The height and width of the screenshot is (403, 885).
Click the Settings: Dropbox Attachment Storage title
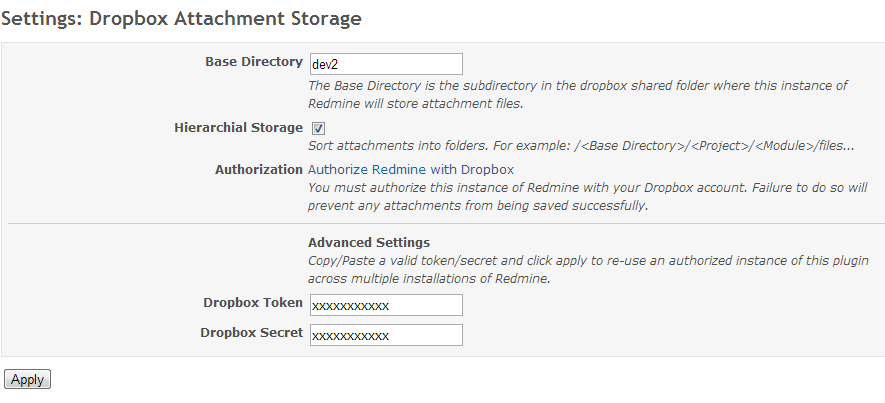(x=181, y=18)
